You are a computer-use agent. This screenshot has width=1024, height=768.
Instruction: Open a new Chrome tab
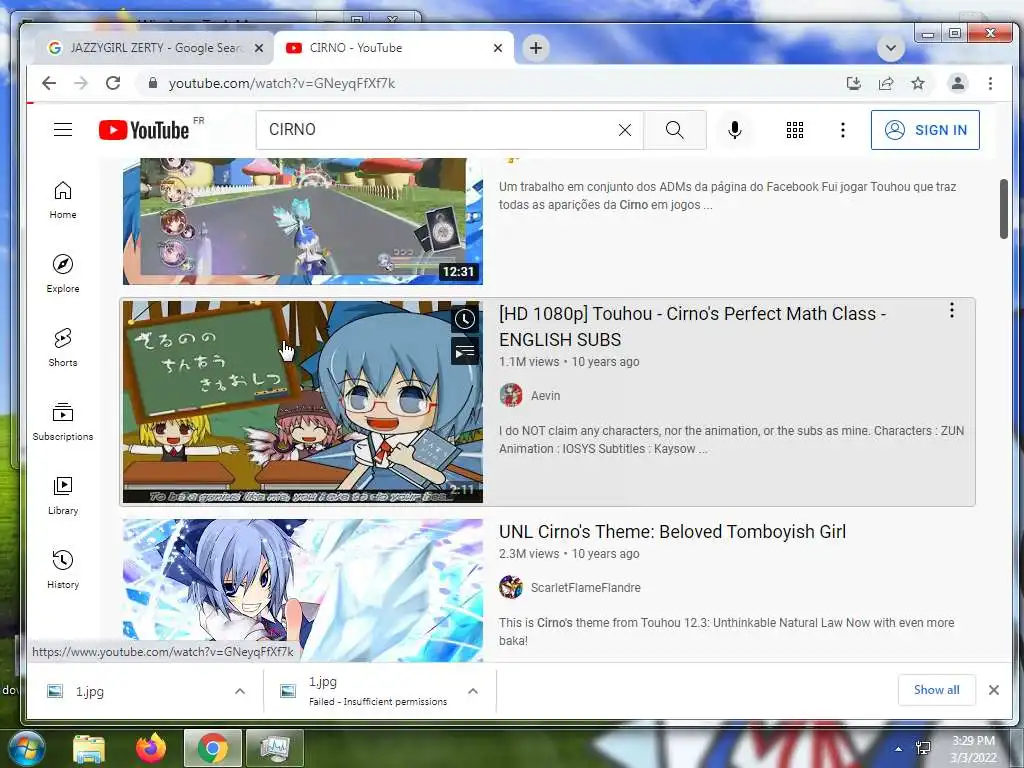pos(536,48)
